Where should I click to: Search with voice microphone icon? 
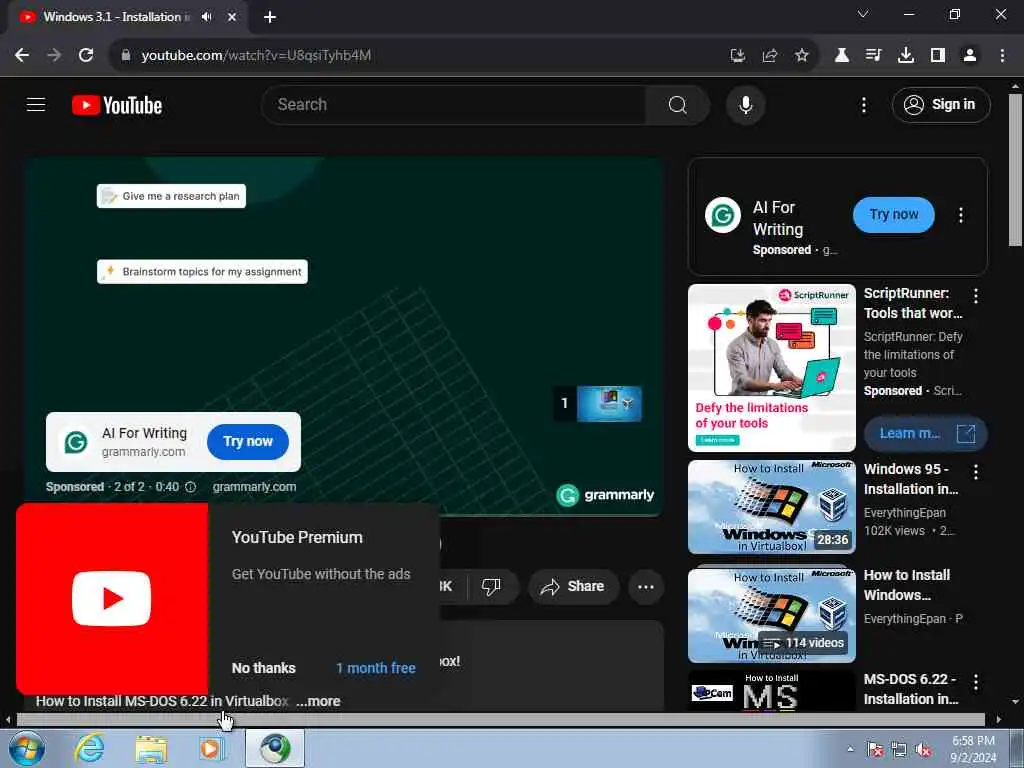pyautogui.click(x=745, y=104)
